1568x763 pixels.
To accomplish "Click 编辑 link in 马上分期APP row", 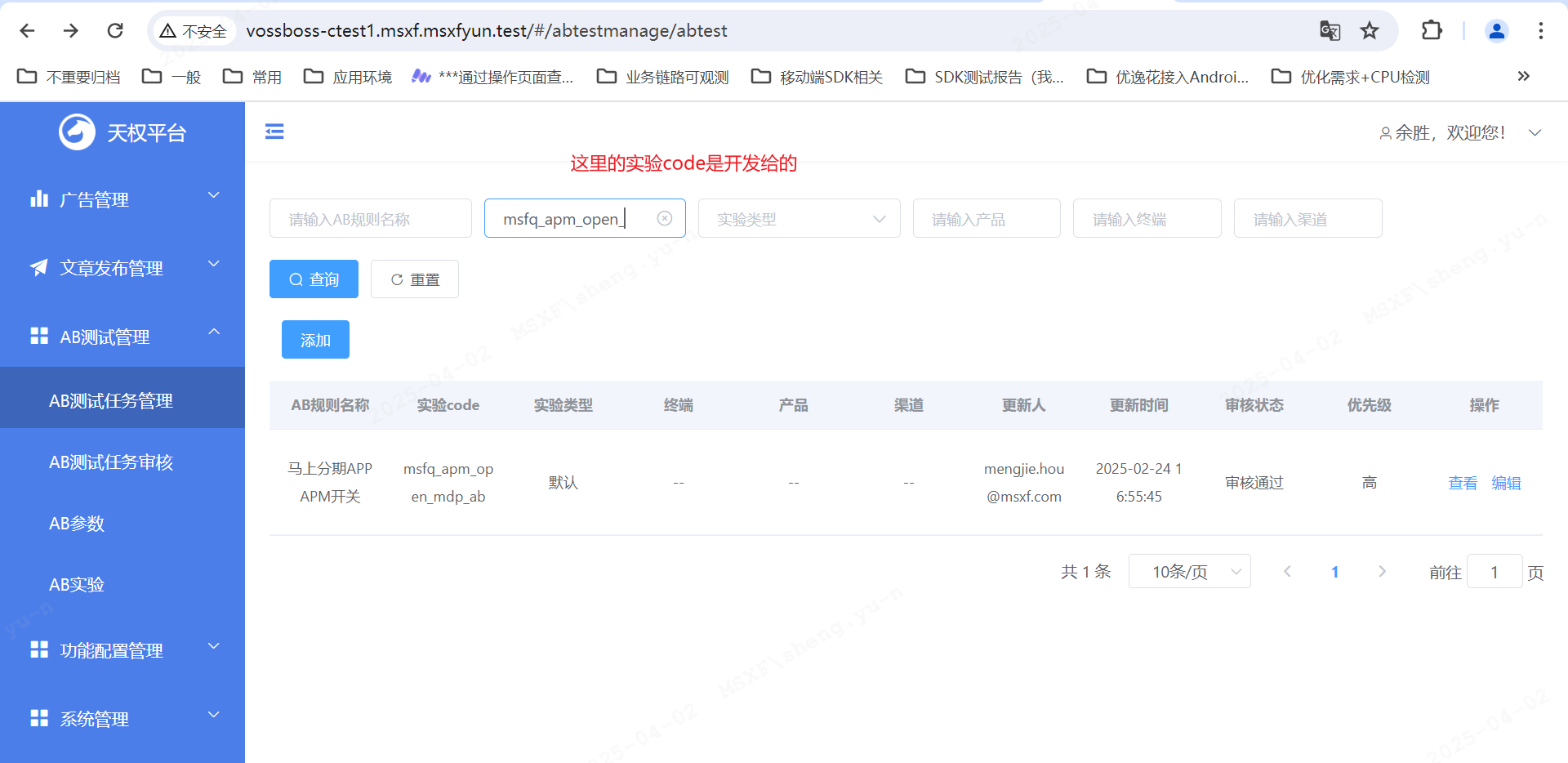I will point(1506,483).
